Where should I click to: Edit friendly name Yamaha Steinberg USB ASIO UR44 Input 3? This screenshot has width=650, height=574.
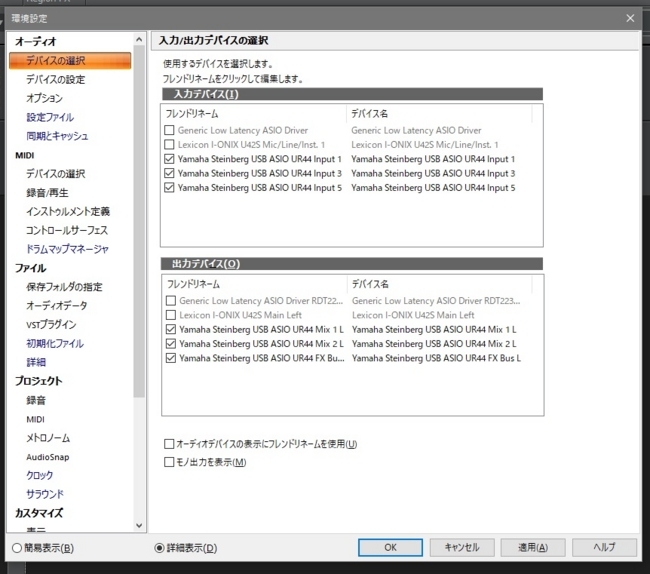click(x=260, y=173)
